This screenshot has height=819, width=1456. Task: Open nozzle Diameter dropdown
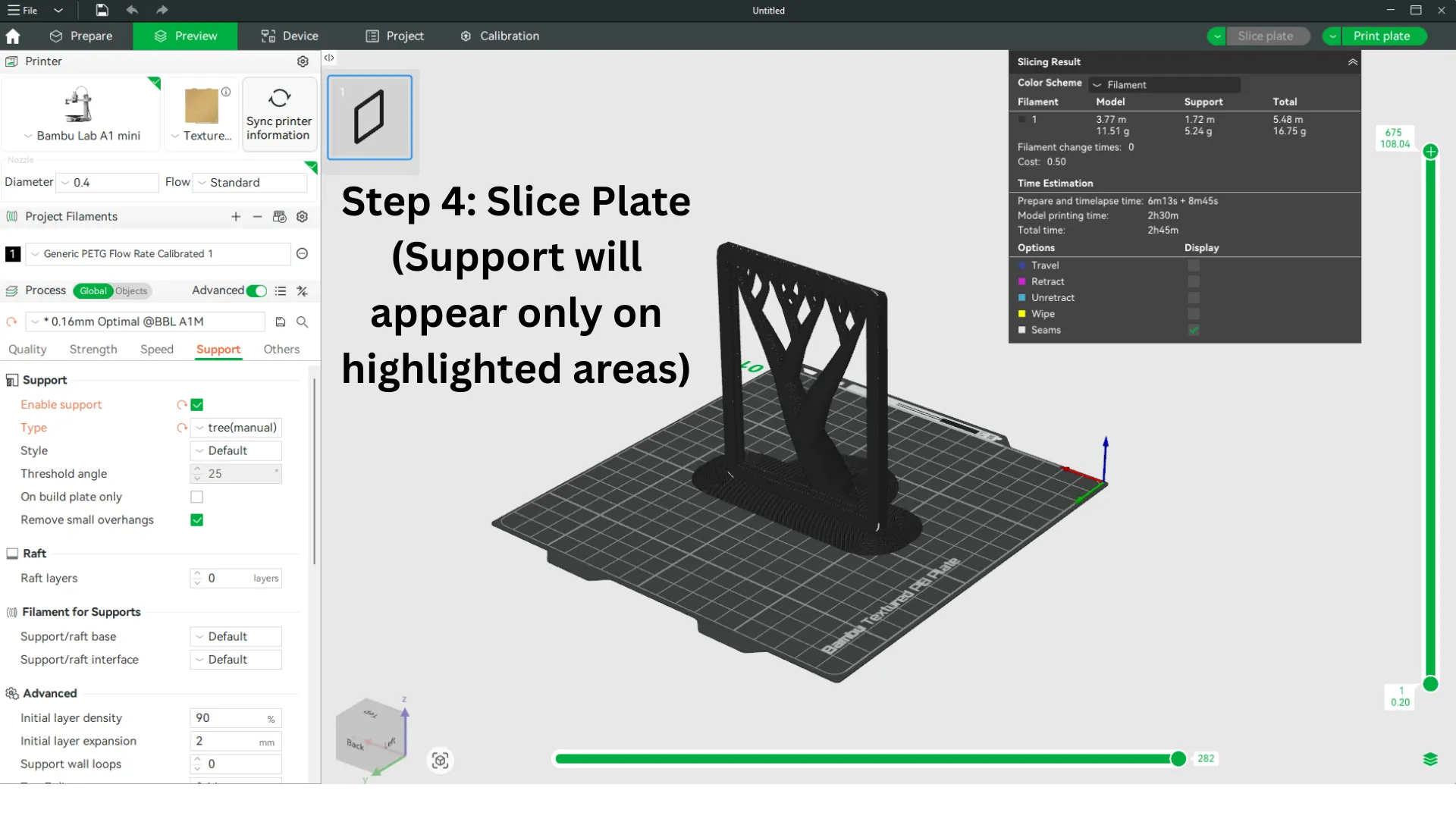click(x=107, y=183)
